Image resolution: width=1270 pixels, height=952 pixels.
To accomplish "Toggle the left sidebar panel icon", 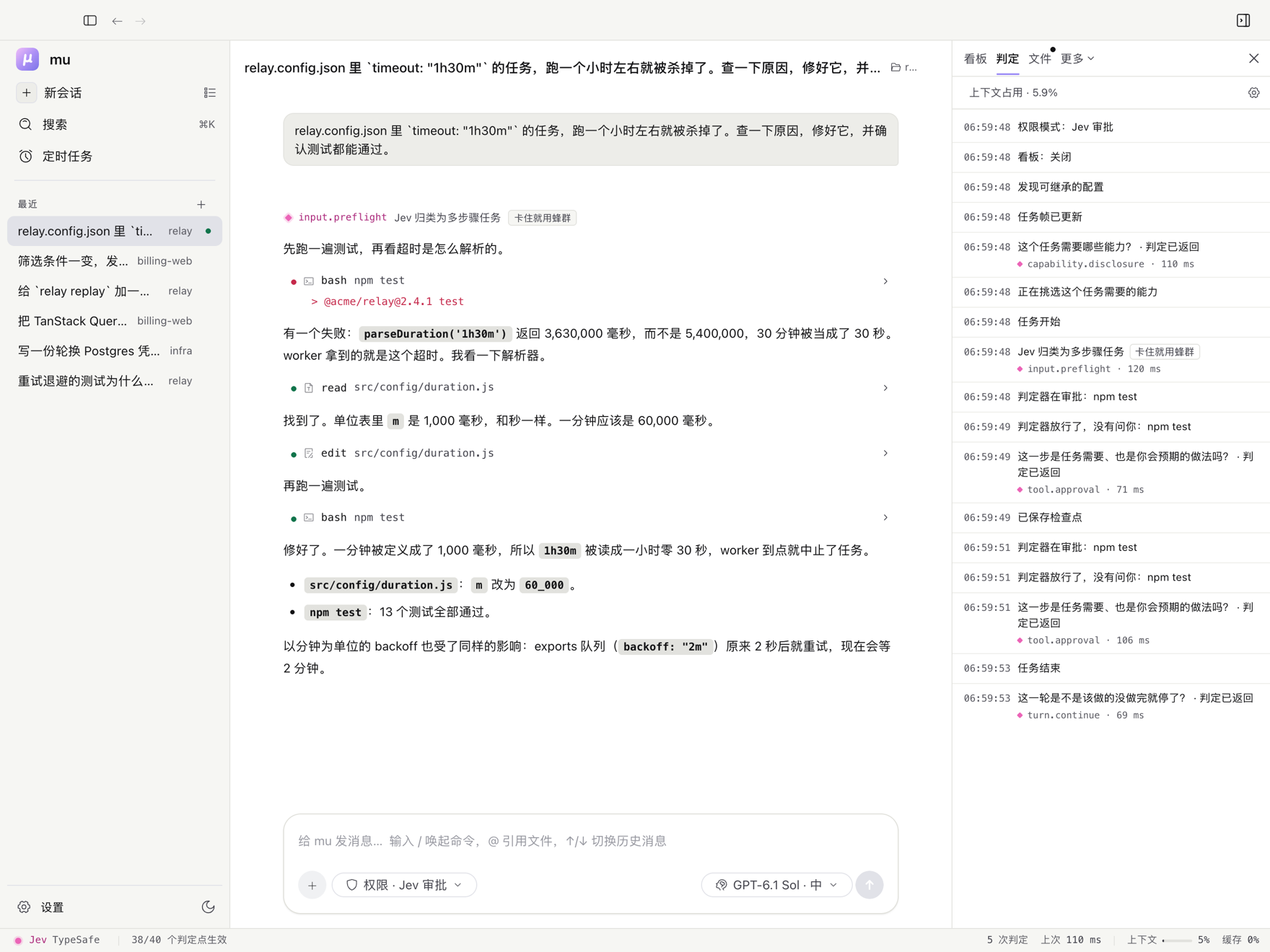I will pos(90,21).
